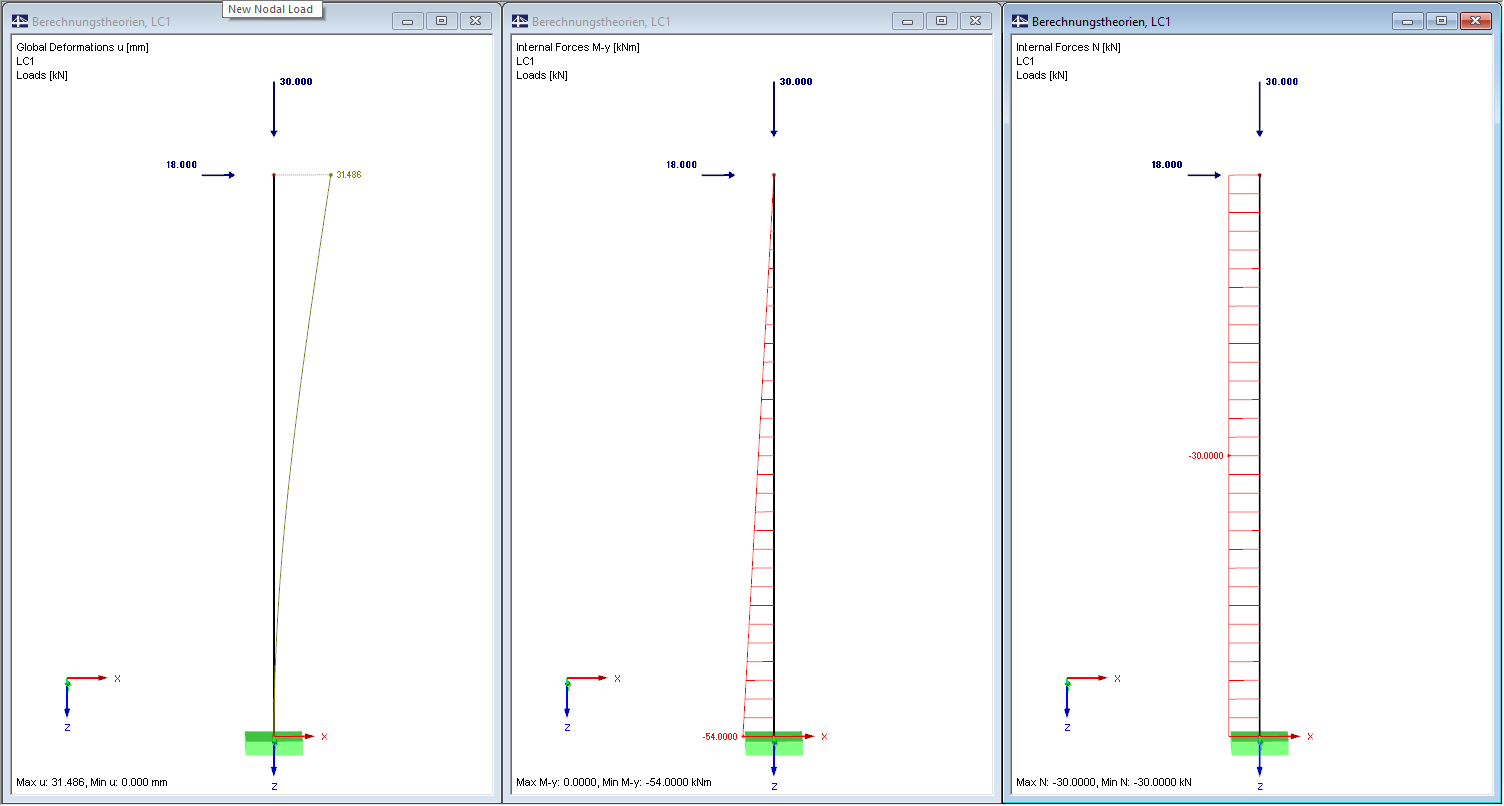Viewport: 1504px width, 806px height.
Task: Minimize the left deformations window
Action: pos(407,21)
